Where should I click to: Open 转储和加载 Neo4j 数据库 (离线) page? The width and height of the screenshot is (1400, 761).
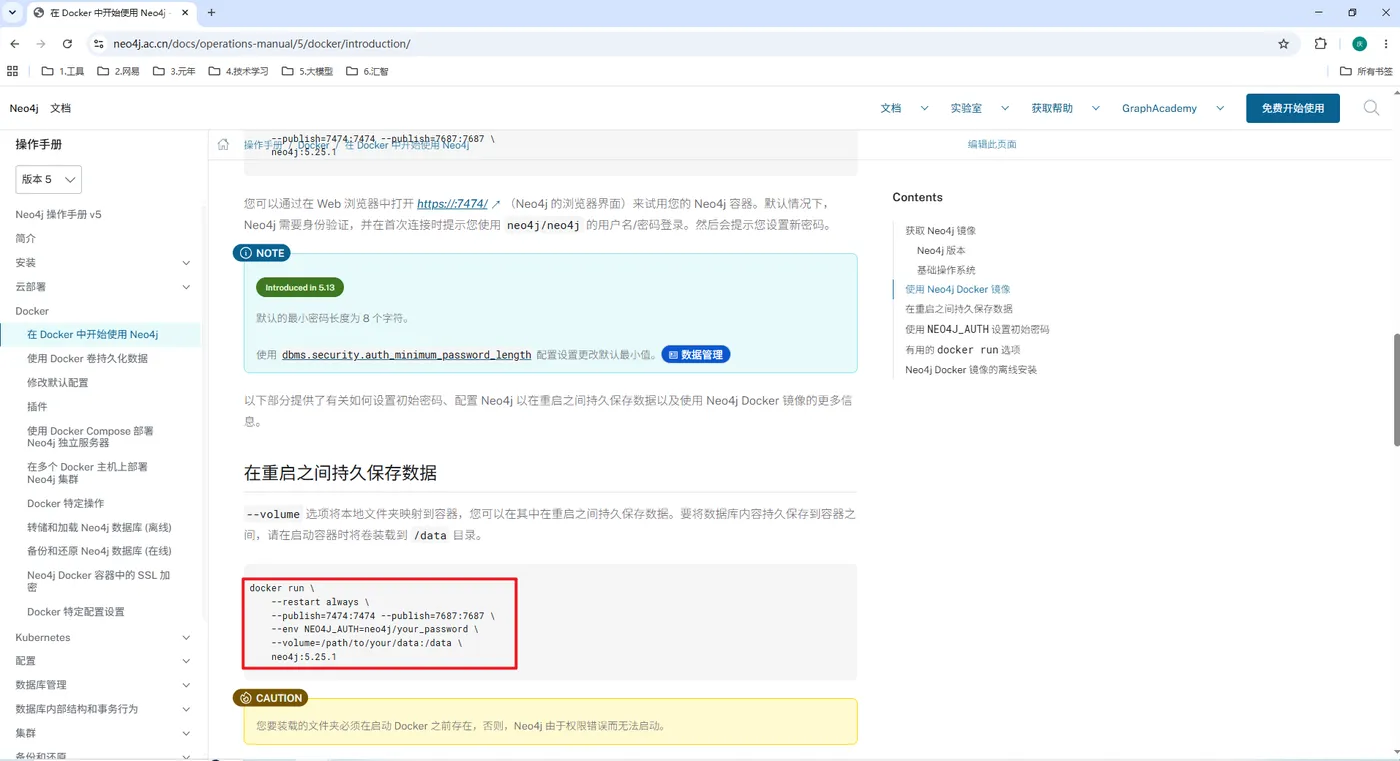(x=99, y=527)
